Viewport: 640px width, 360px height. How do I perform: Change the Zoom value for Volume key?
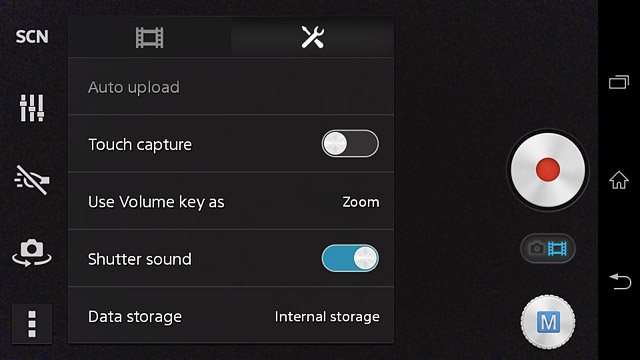click(361, 202)
